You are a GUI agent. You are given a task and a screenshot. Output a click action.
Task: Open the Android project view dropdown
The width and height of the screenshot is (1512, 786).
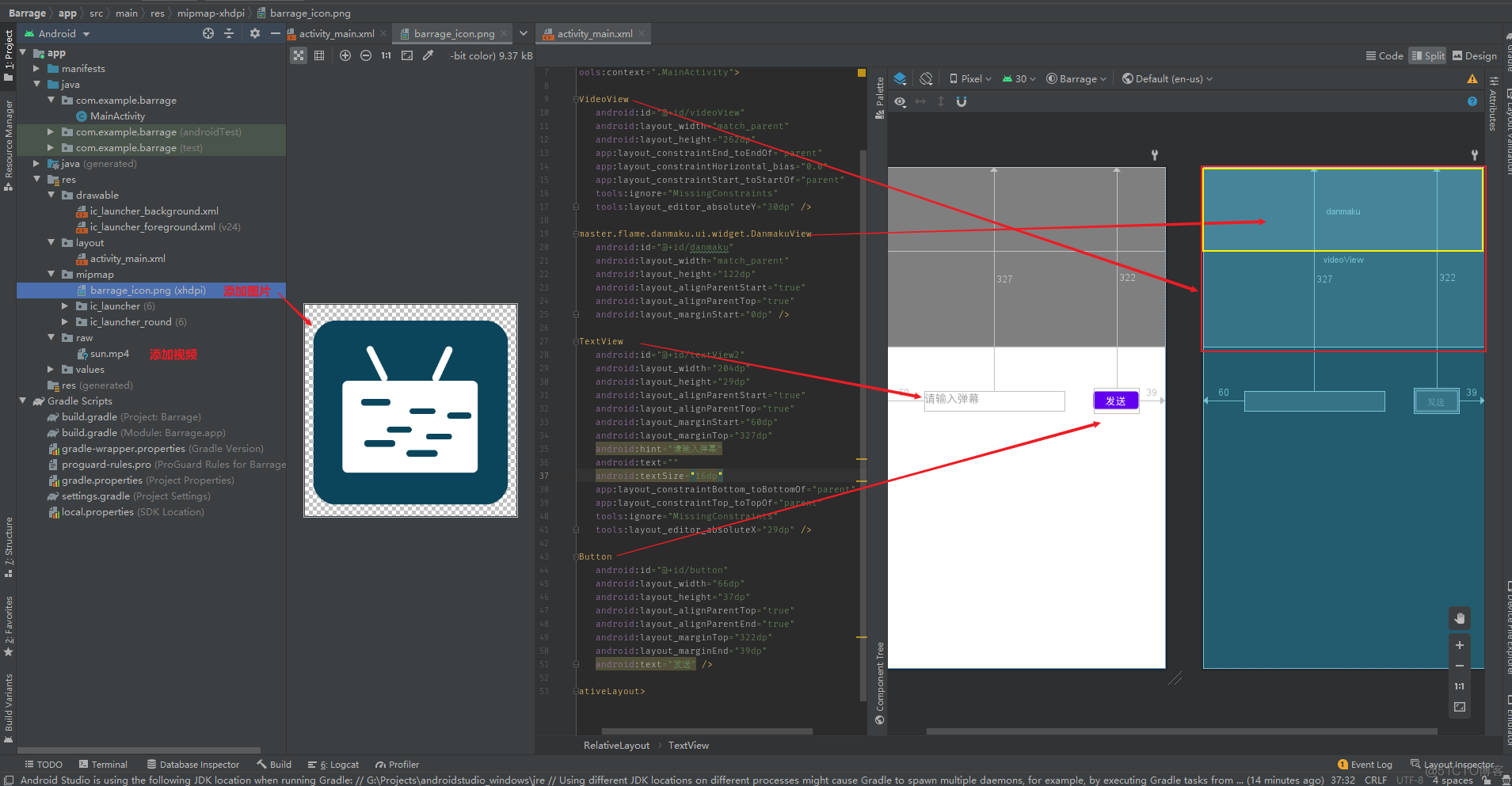(57, 34)
